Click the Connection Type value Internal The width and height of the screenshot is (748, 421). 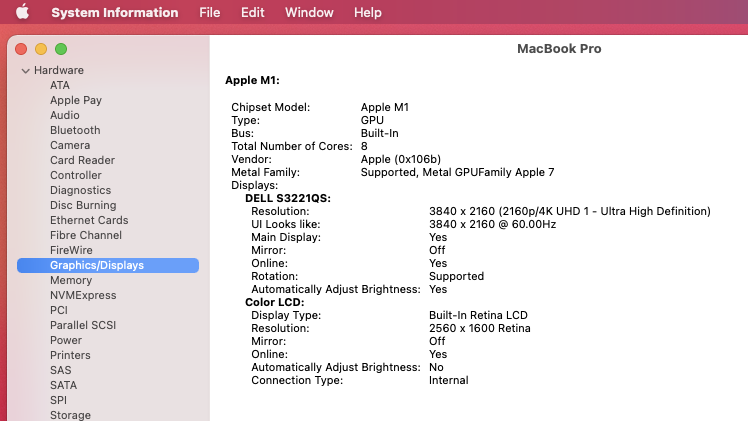pos(448,380)
